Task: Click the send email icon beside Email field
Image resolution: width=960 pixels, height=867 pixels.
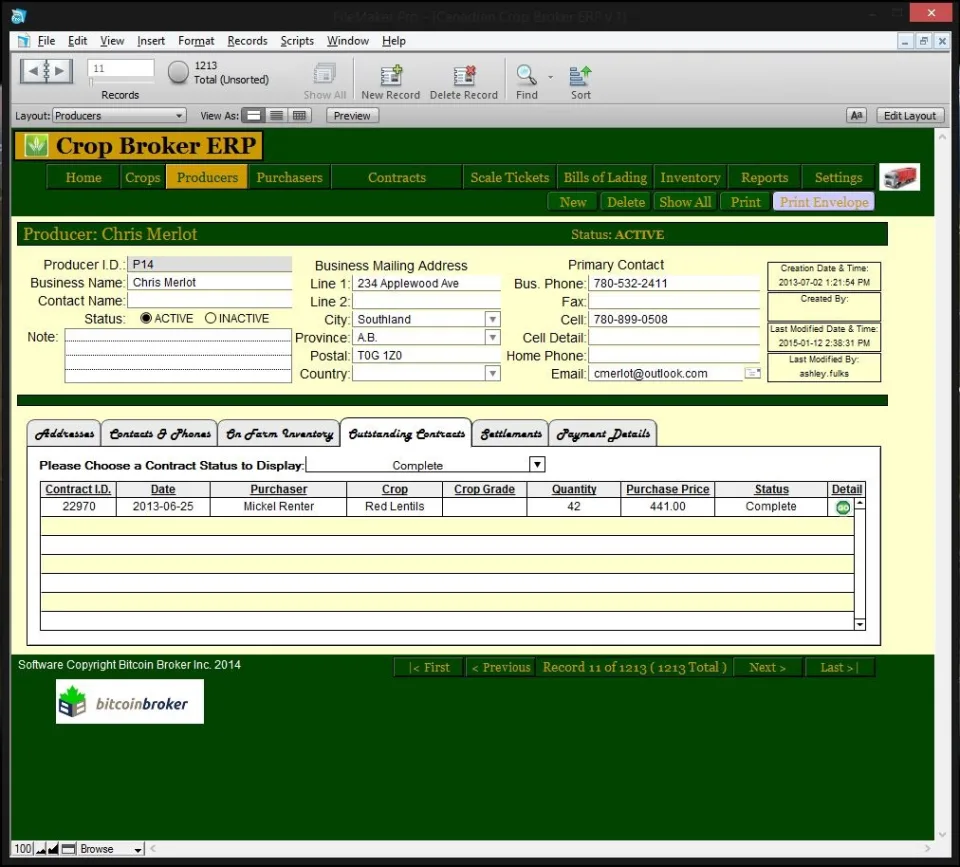Action: click(x=752, y=373)
